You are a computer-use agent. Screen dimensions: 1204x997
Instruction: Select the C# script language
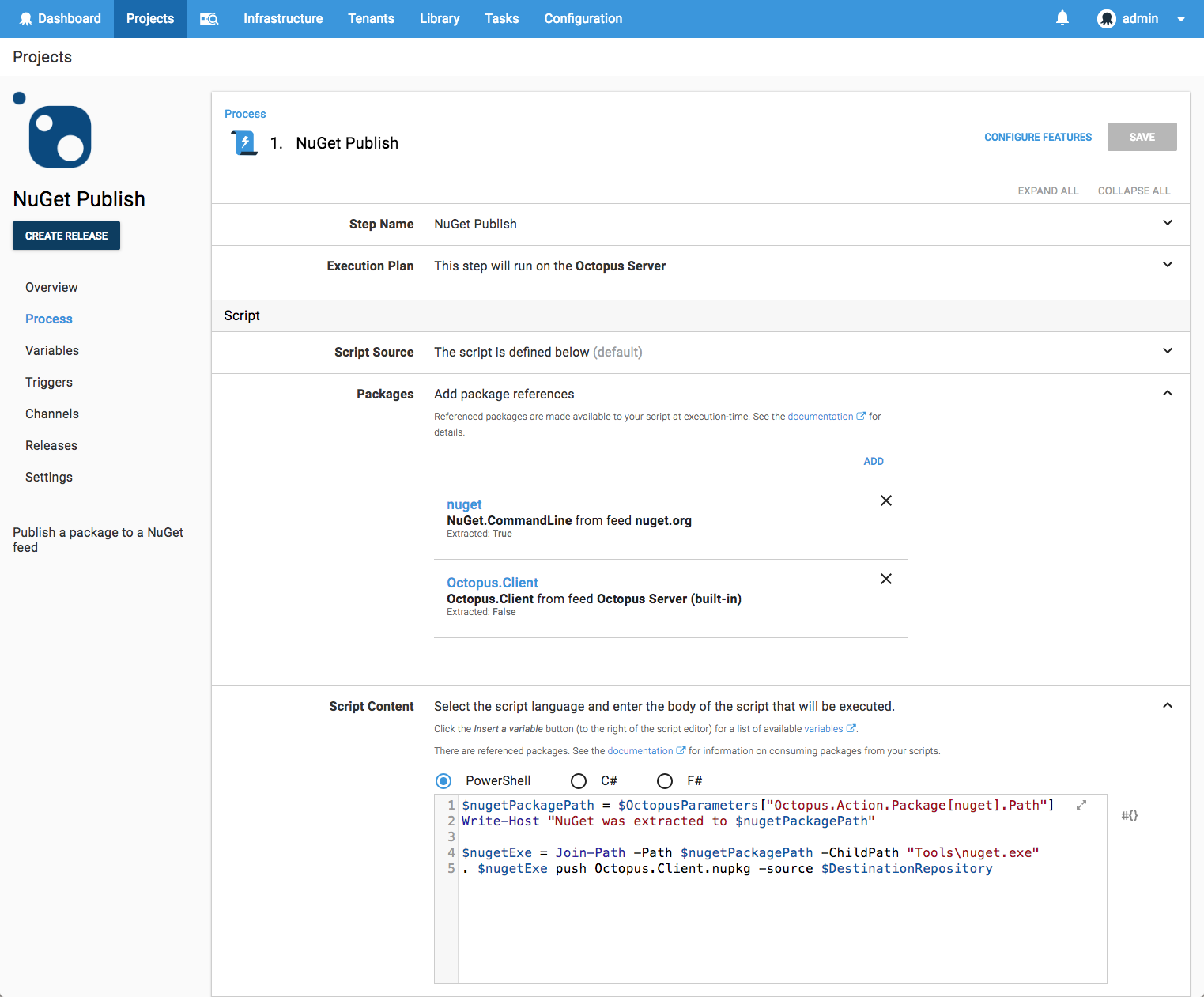579,780
